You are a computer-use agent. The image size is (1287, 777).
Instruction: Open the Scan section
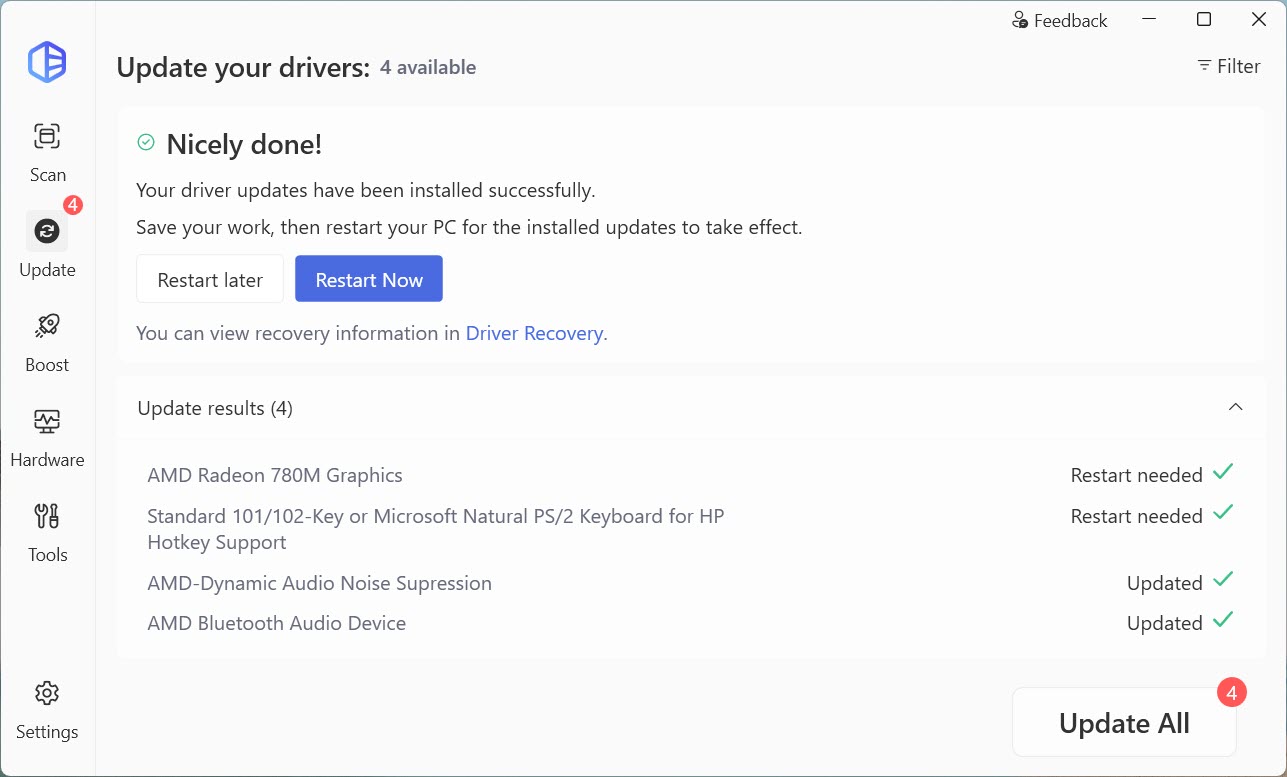coord(47,153)
